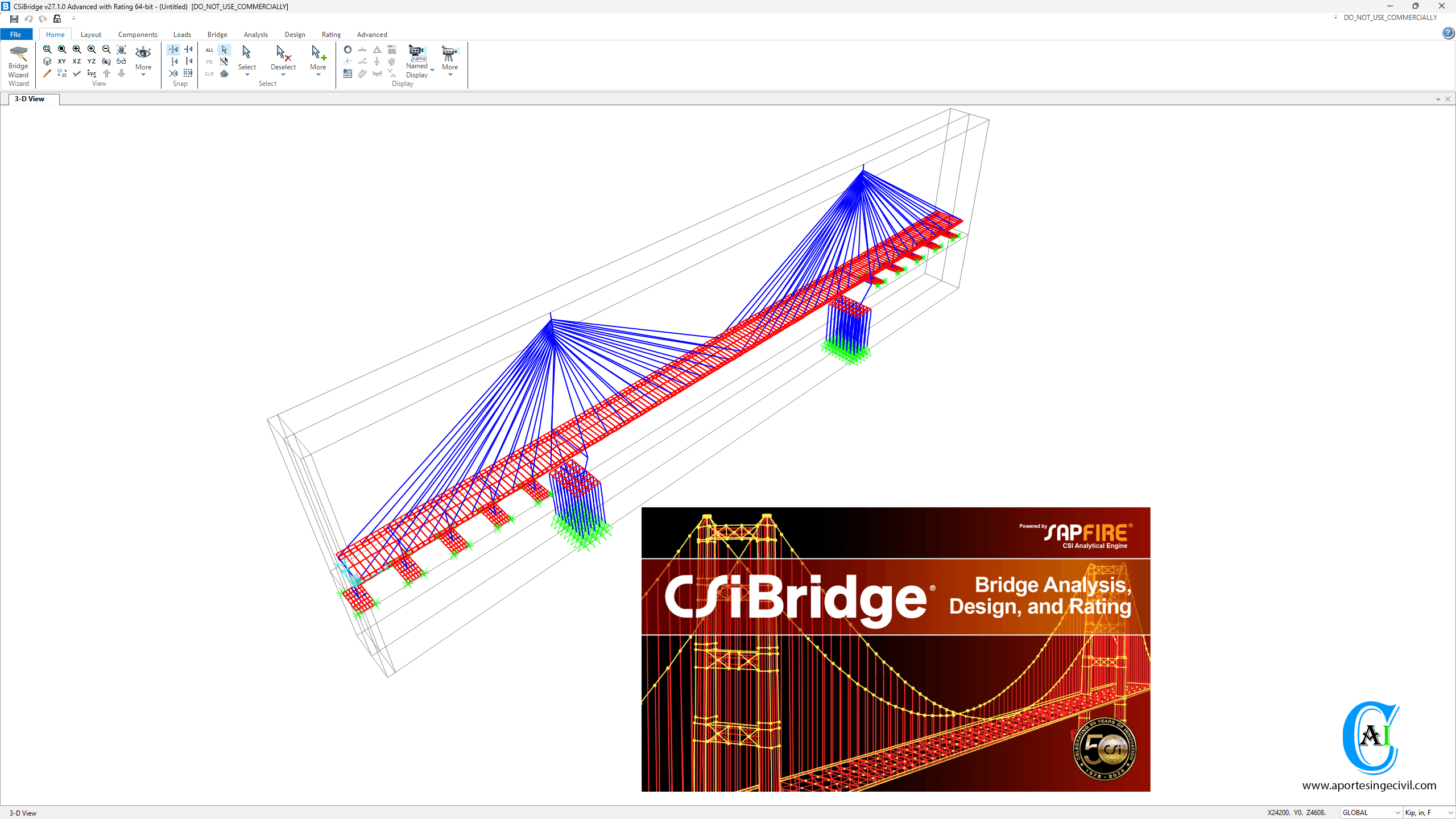Click the Pan hand icon
Viewport: 1456px width, 819px height.
pyautogui.click(x=121, y=49)
